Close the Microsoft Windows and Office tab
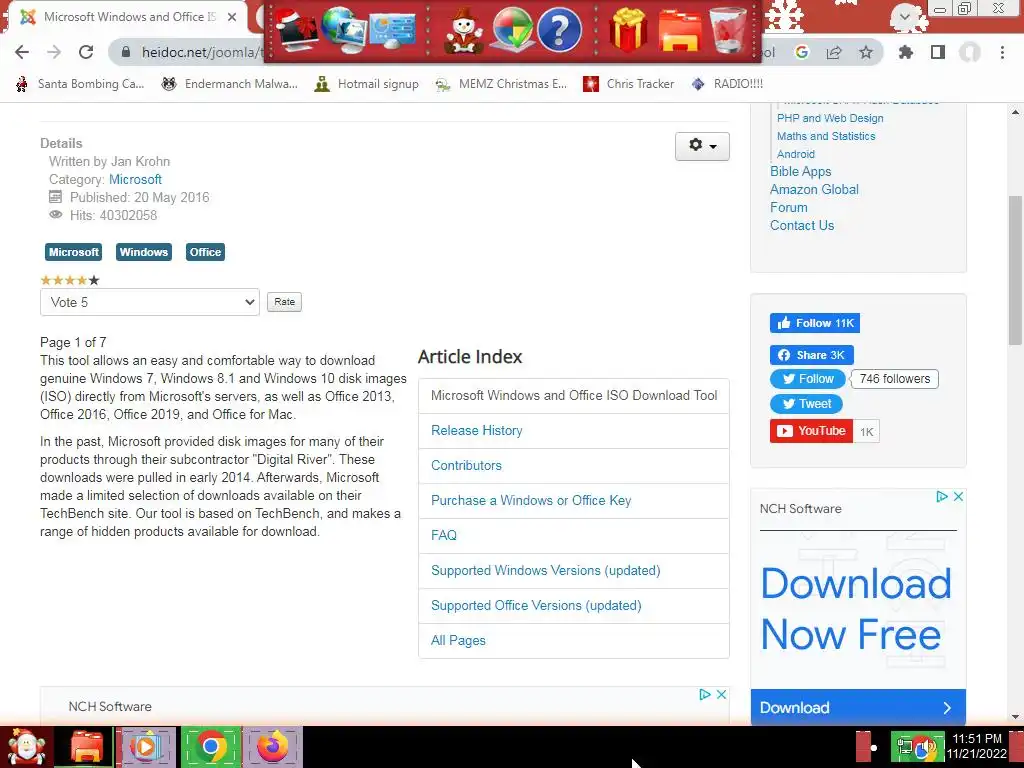Image resolution: width=1024 pixels, height=768 pixels. pyautogui.click(x=232, y=17)
